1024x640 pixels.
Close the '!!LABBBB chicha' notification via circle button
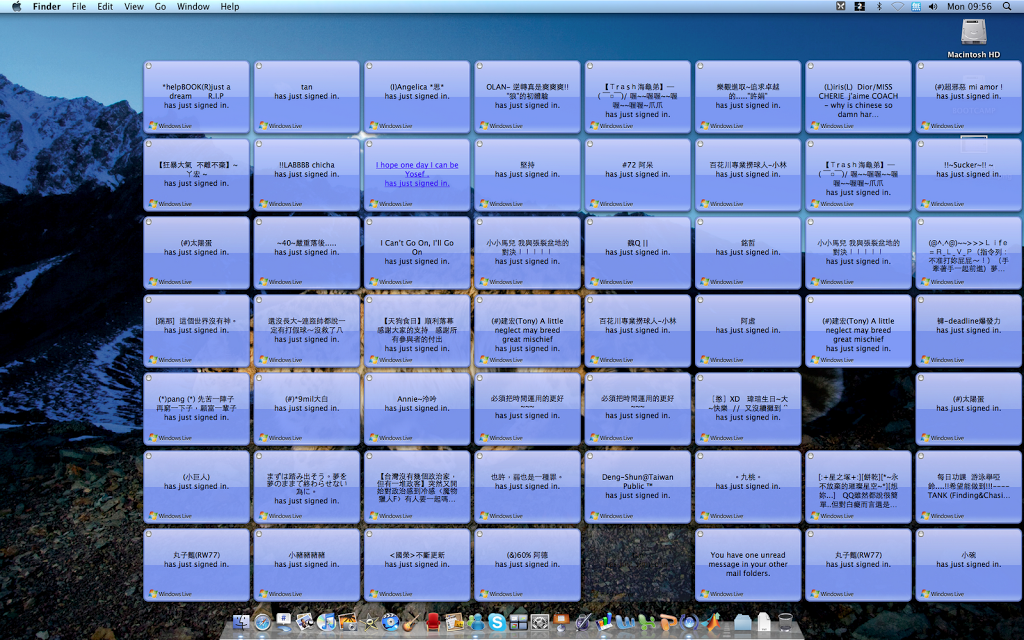click(259, 143)
